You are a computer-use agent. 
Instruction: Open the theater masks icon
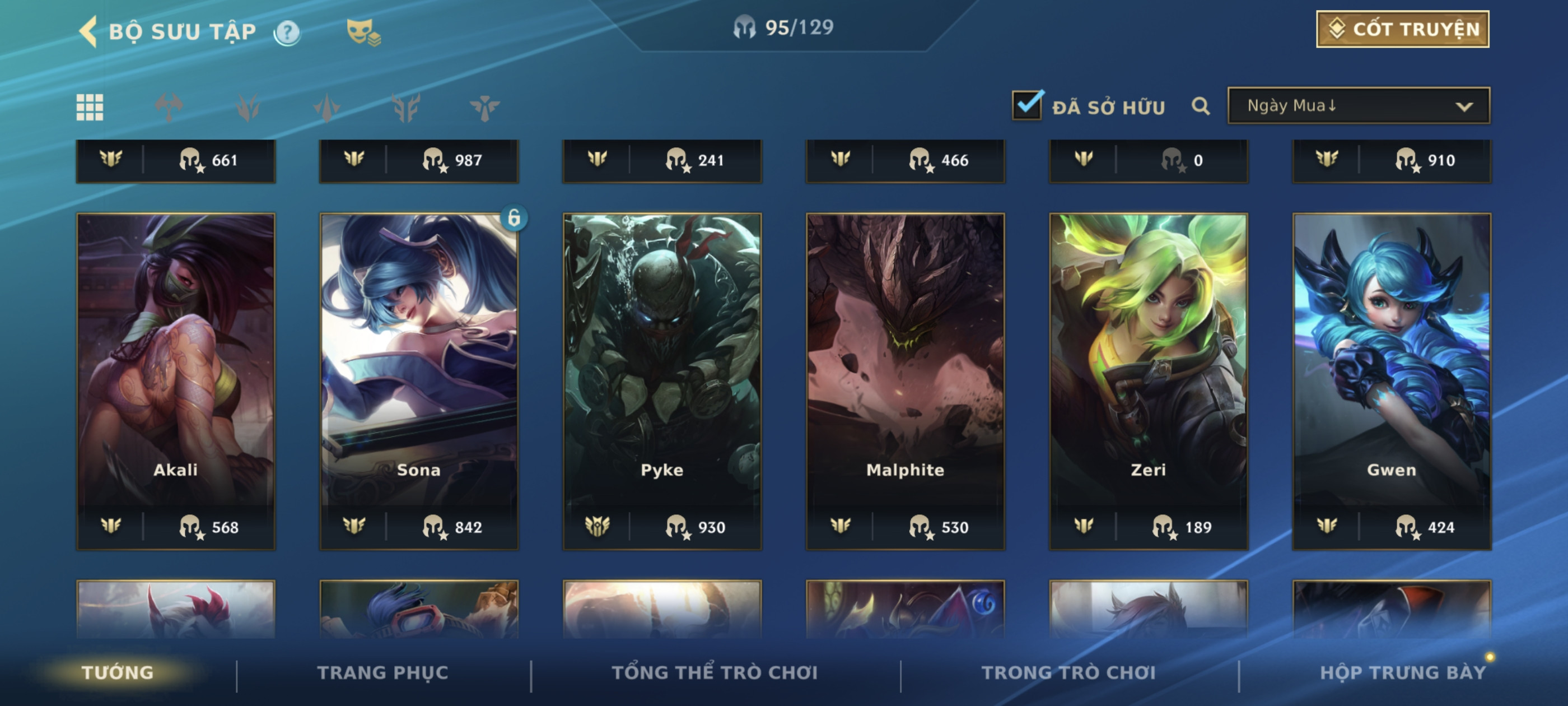pyautogui.click(x=363, y=32)
